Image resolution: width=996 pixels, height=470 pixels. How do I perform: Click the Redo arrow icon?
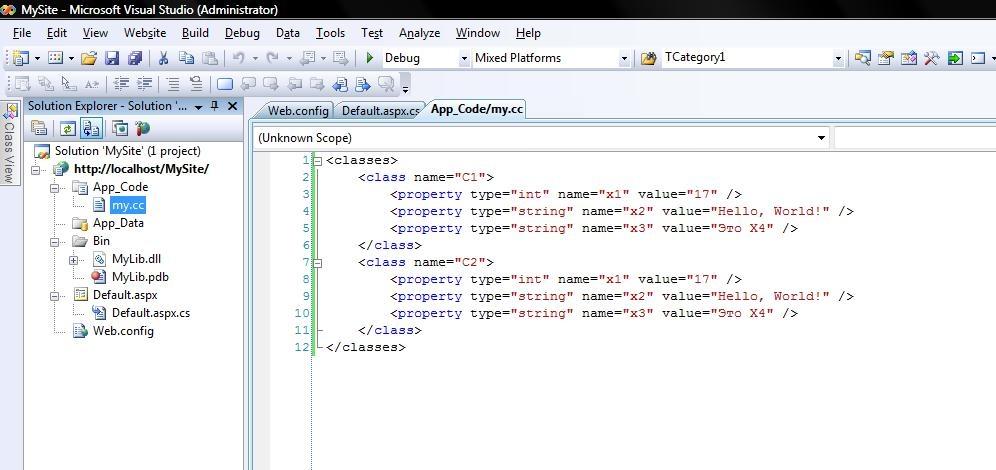(273, 58)
